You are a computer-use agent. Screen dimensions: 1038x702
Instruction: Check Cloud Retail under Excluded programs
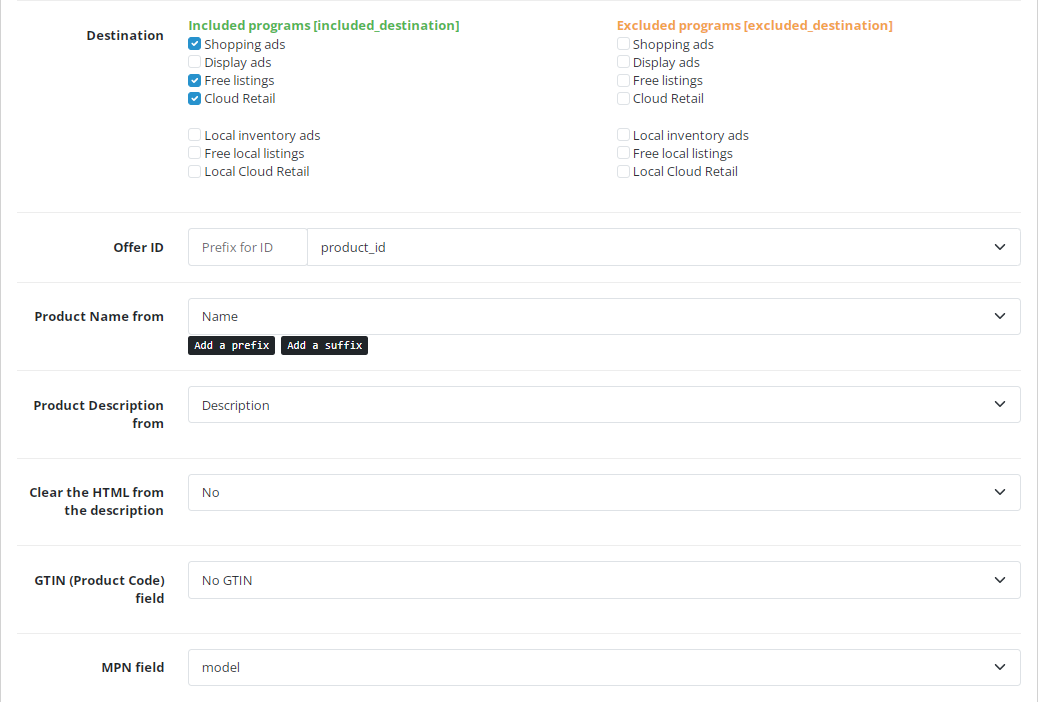623,98
